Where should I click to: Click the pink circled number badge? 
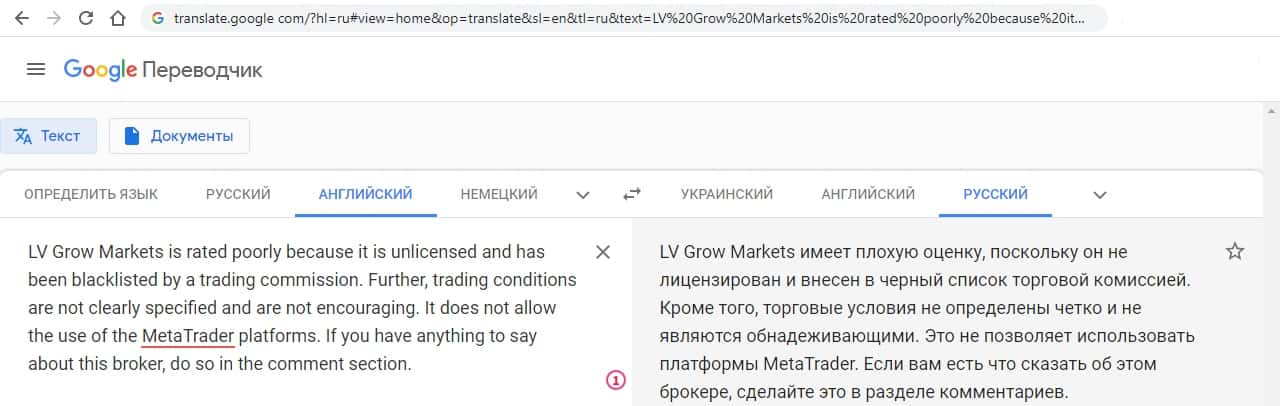pyautogui.click(x=616, y=380)
